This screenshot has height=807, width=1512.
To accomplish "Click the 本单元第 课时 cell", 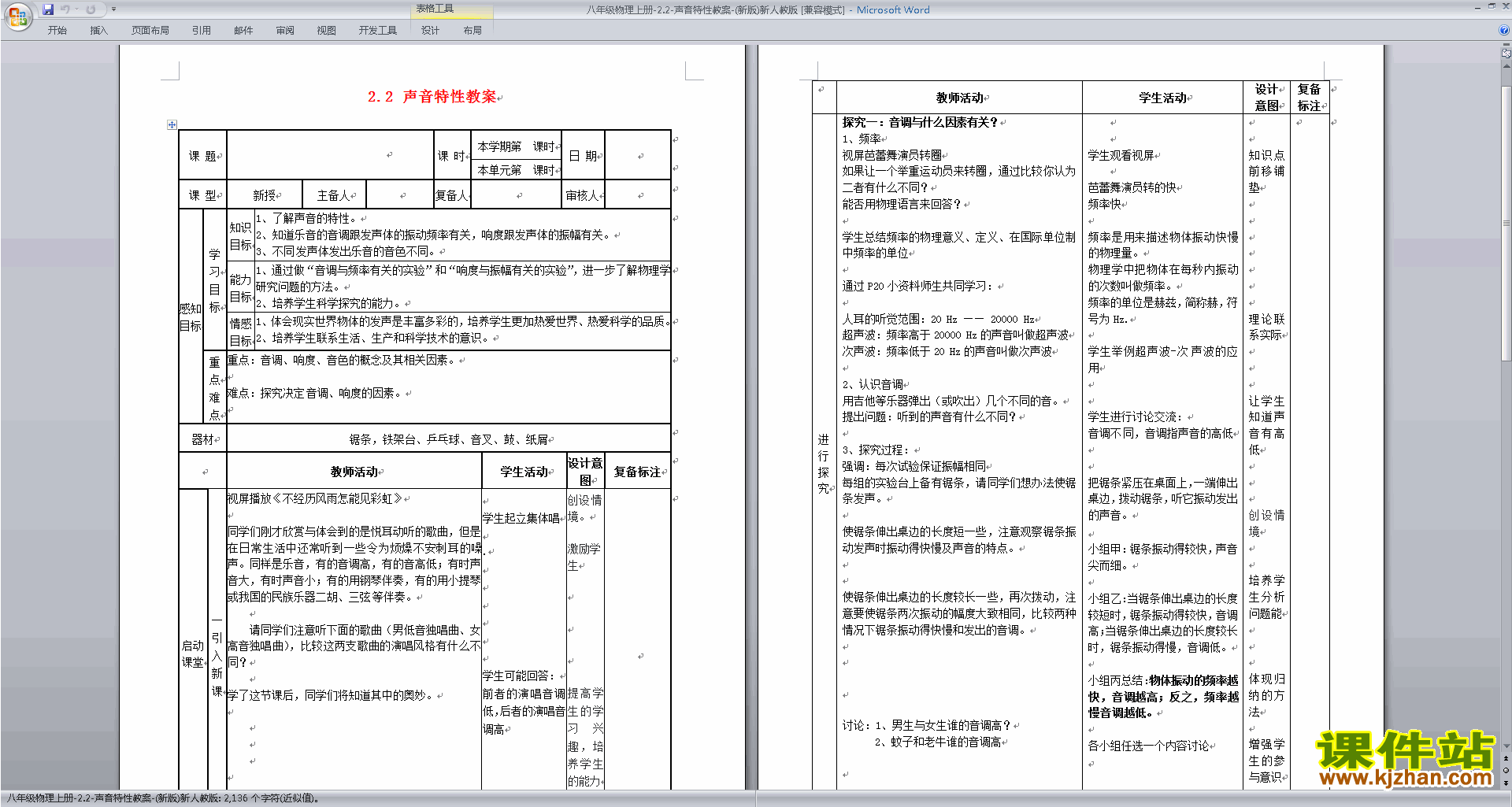I will point(516,170).
